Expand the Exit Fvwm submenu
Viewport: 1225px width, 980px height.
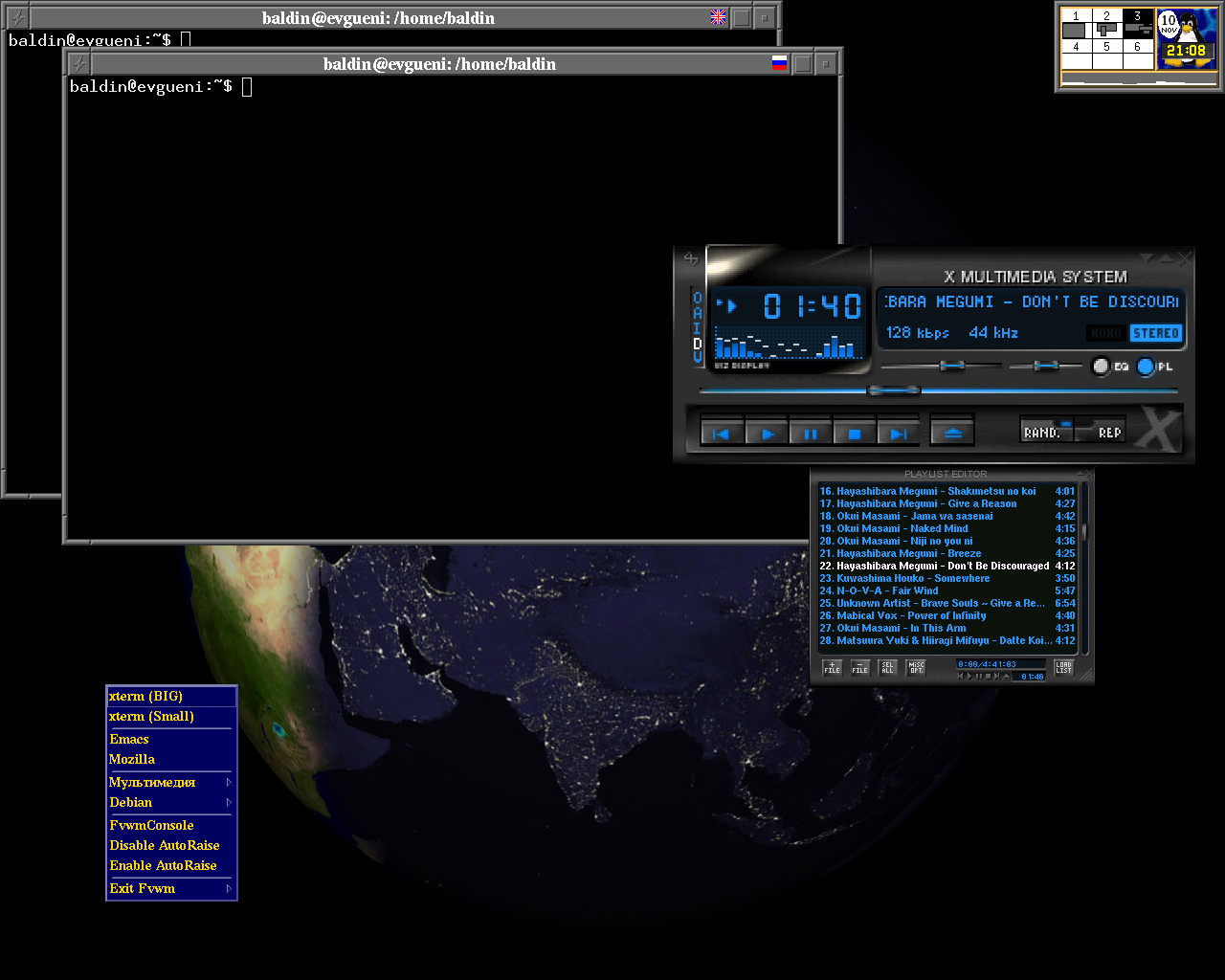click(171, 888)
